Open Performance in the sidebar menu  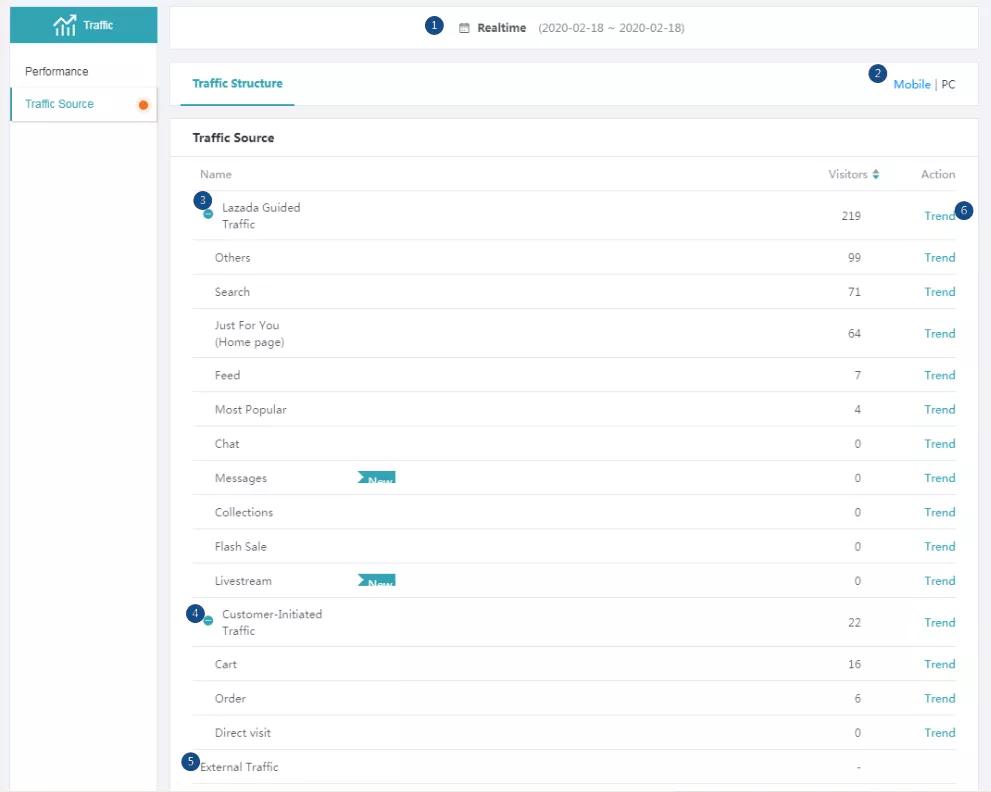(57, 72)
